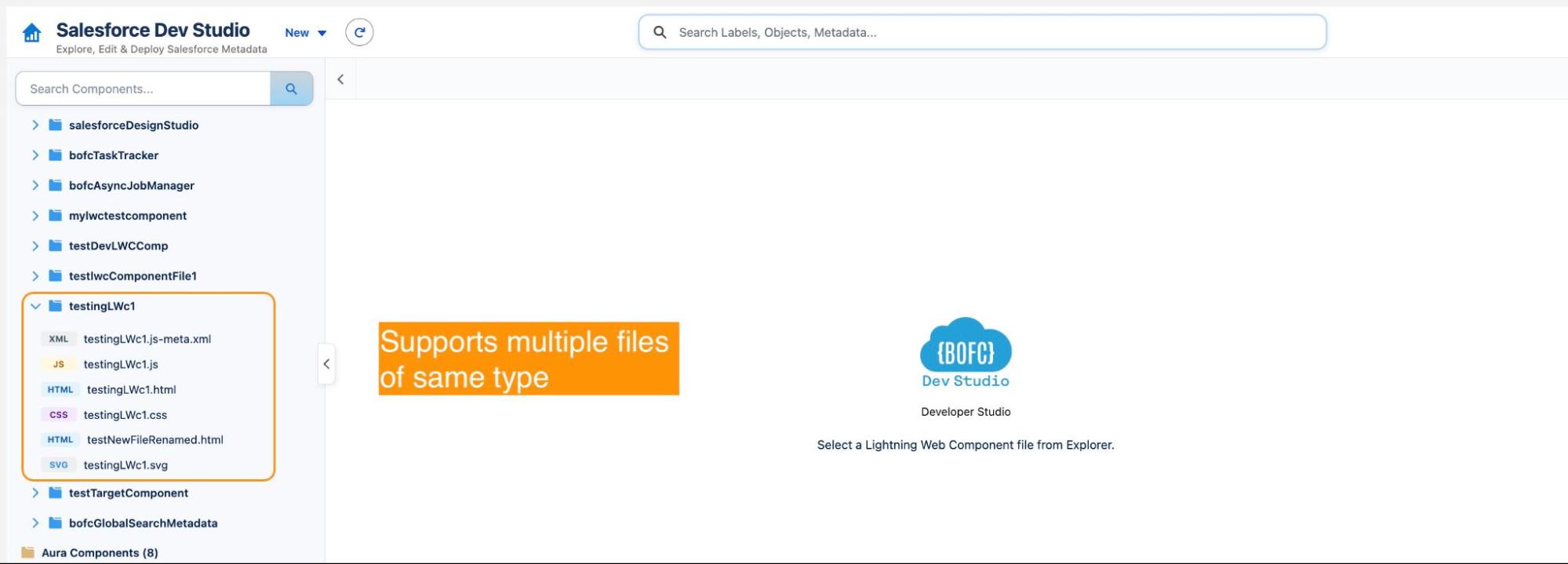Expand the testDevLWCComp folder
Viewport: 1568px width, 564px height.
35,246
